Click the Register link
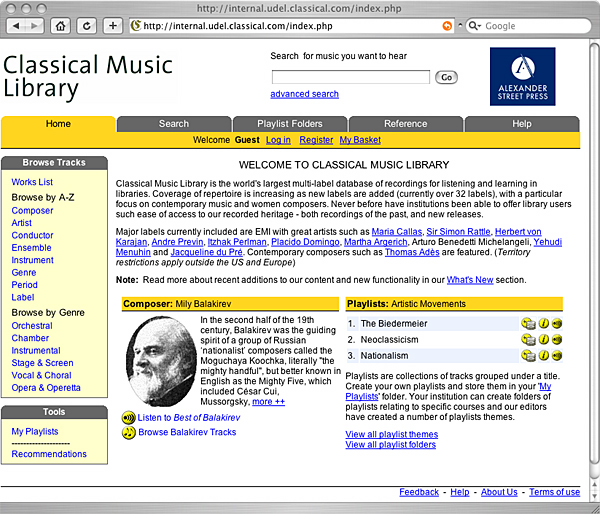Screen dimensions: 600x514 pyautogui.click(x=316, y=140)
